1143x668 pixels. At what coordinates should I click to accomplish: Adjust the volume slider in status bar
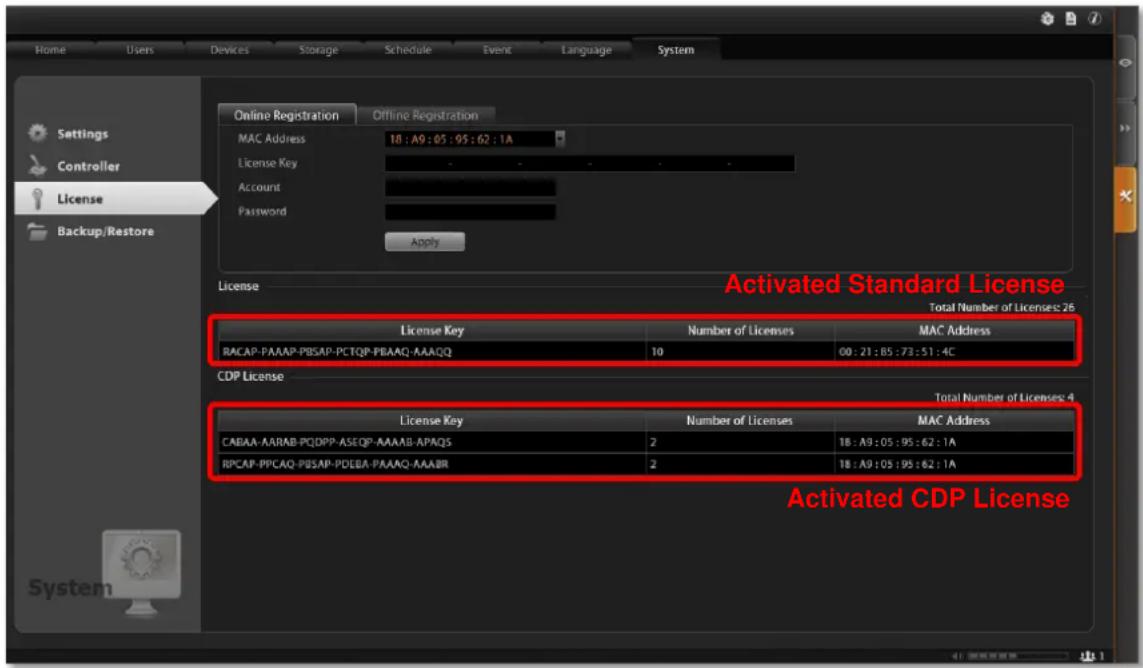tap(1016, 656)
